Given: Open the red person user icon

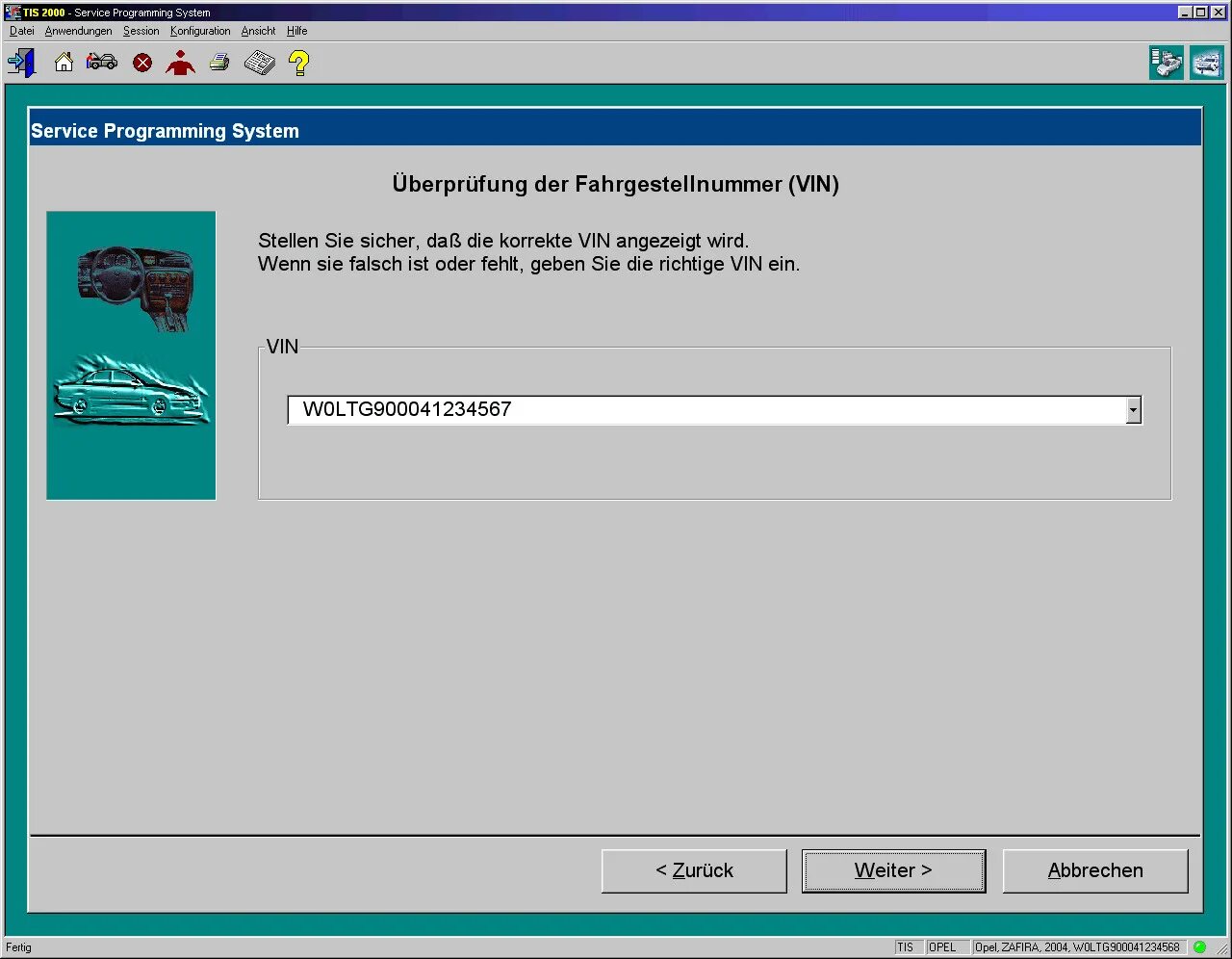Looking at the screenshot, I should coord(181,64).
